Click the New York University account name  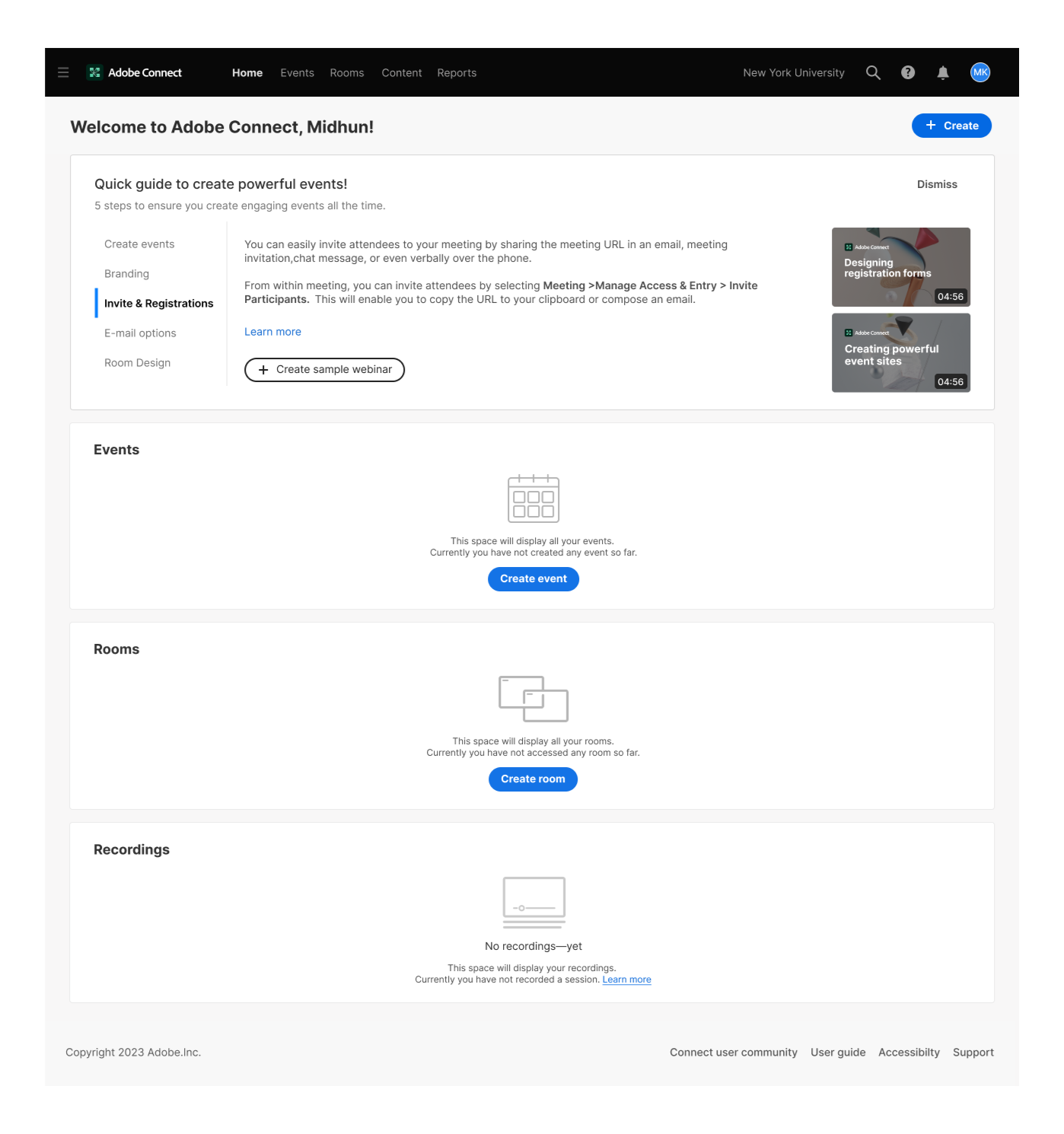tap(794, 73)
